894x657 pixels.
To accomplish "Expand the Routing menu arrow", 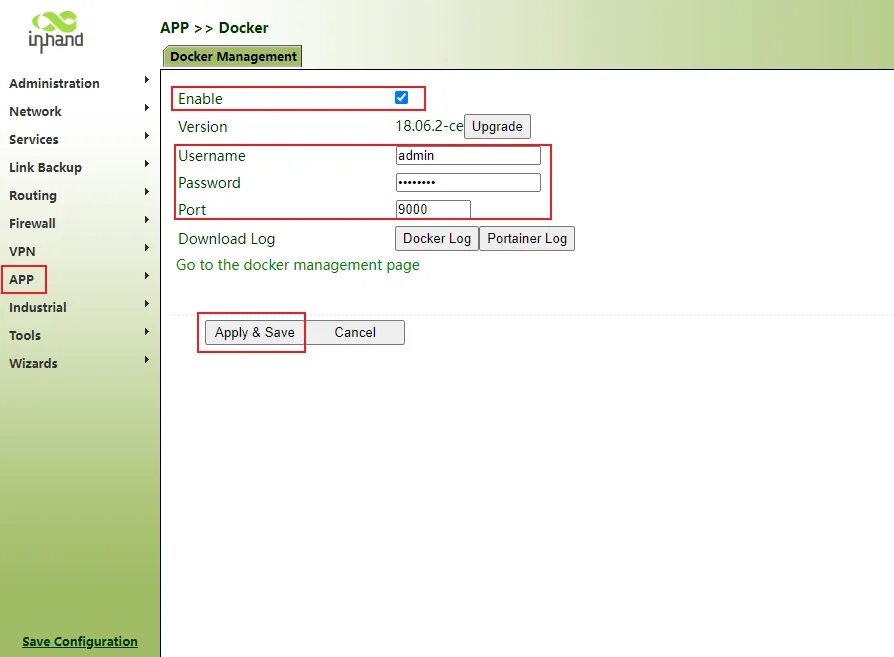I will (147, 192).
